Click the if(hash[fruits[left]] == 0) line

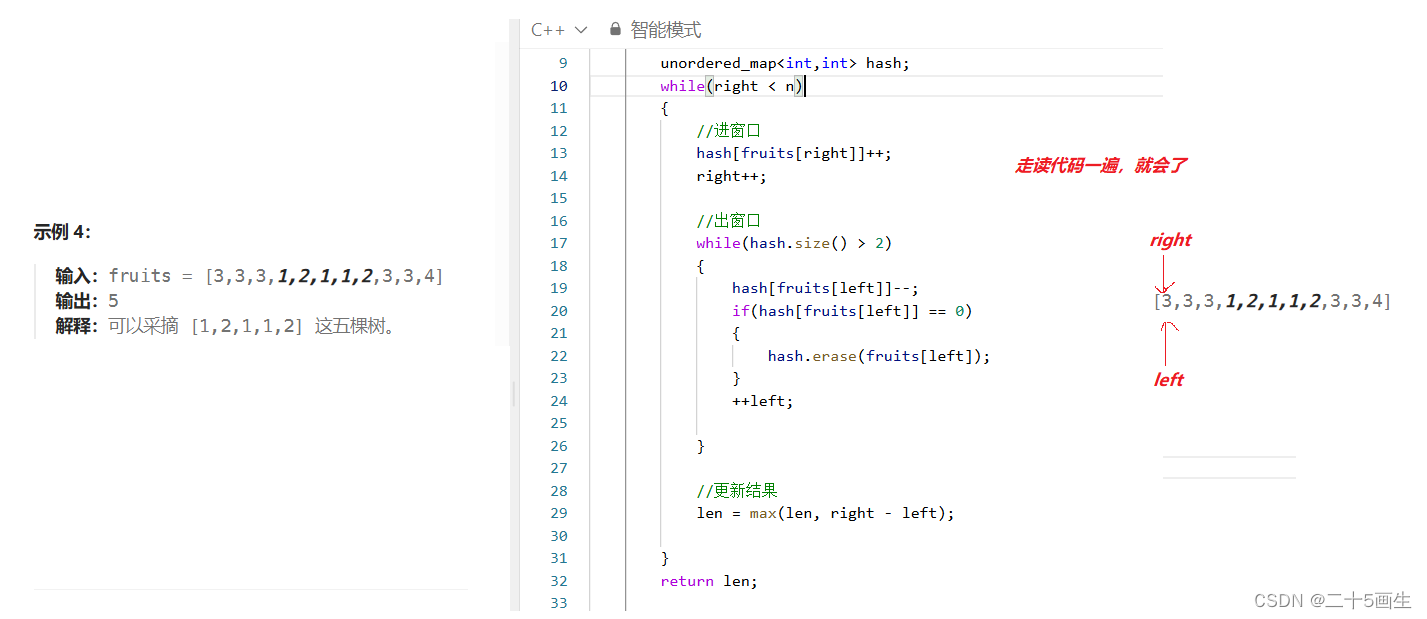coord(851,311)
